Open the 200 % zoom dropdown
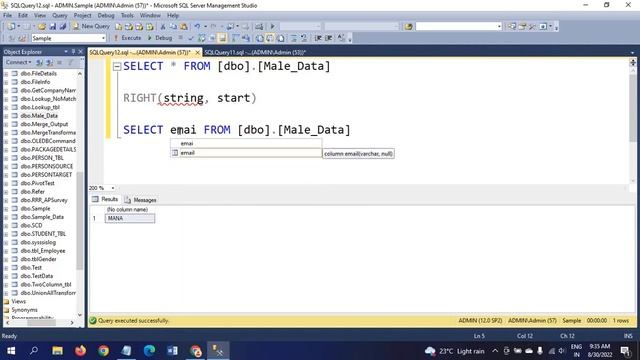Viewport: 640px width, 360px height. 113,188
